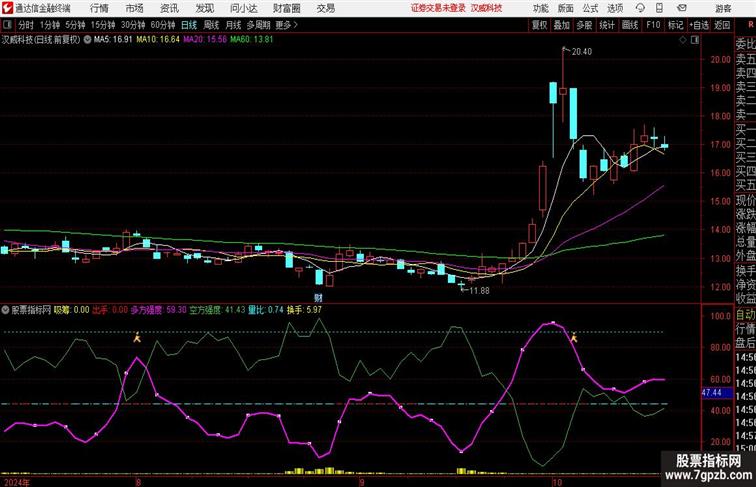This screenshot has width=756, height=487.
Task: Add stock with +自选 button
Action: (x=699, y=25)
